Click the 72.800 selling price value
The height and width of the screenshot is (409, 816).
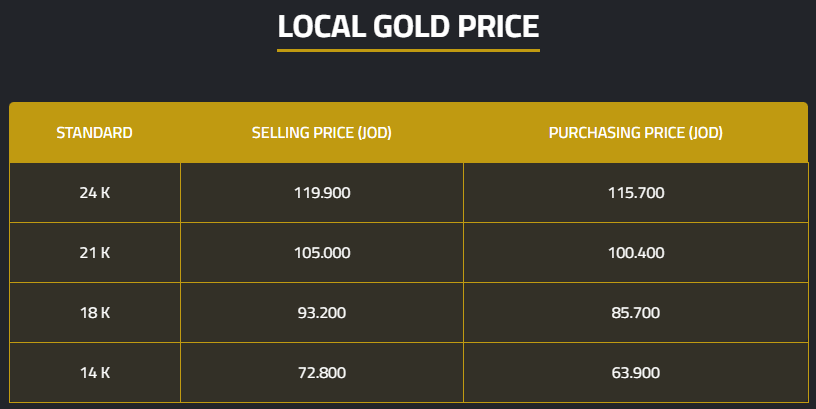(321, 373)
